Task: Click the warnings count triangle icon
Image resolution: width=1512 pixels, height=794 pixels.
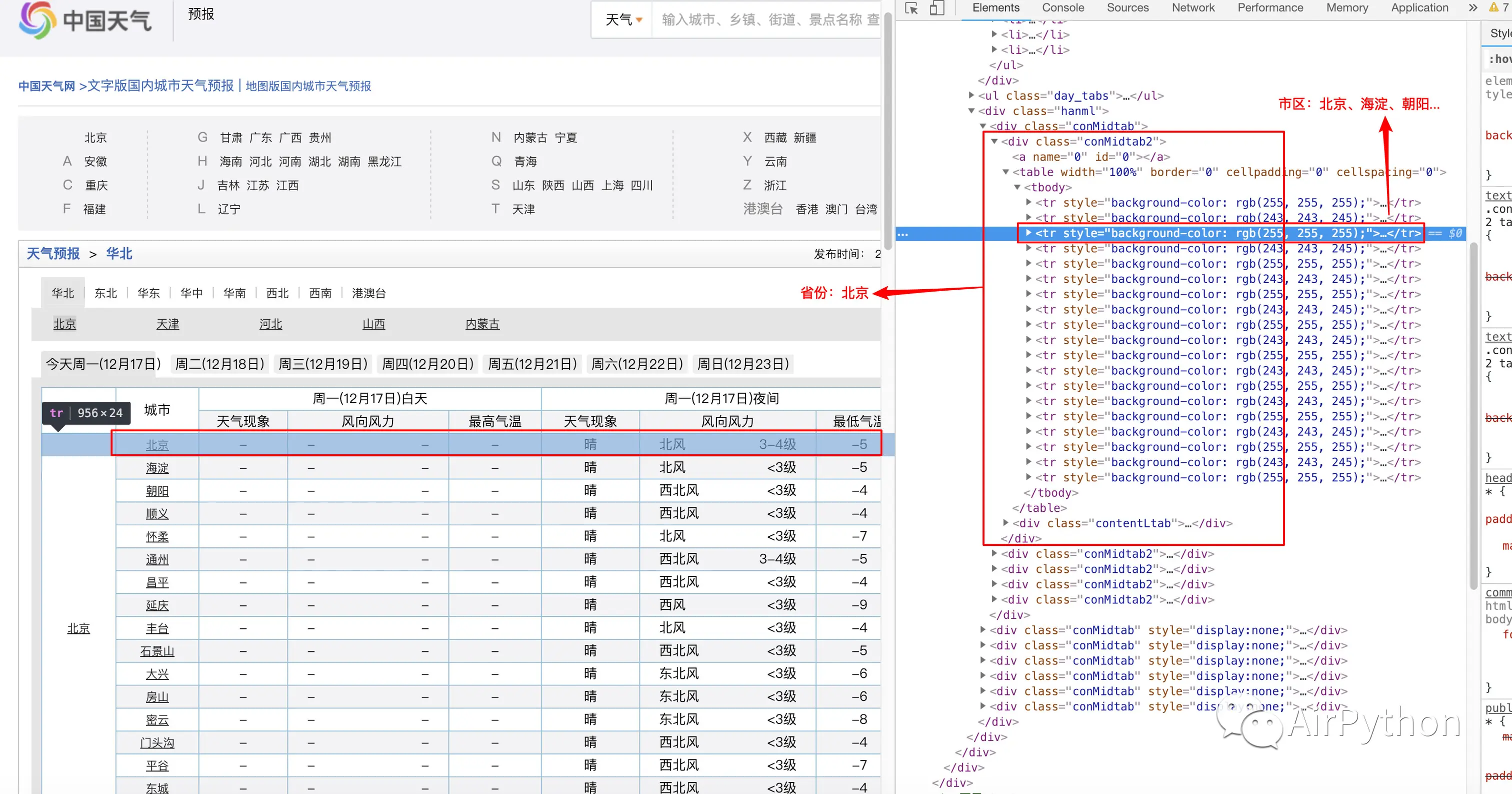Action: click(x=1494, y=8)
